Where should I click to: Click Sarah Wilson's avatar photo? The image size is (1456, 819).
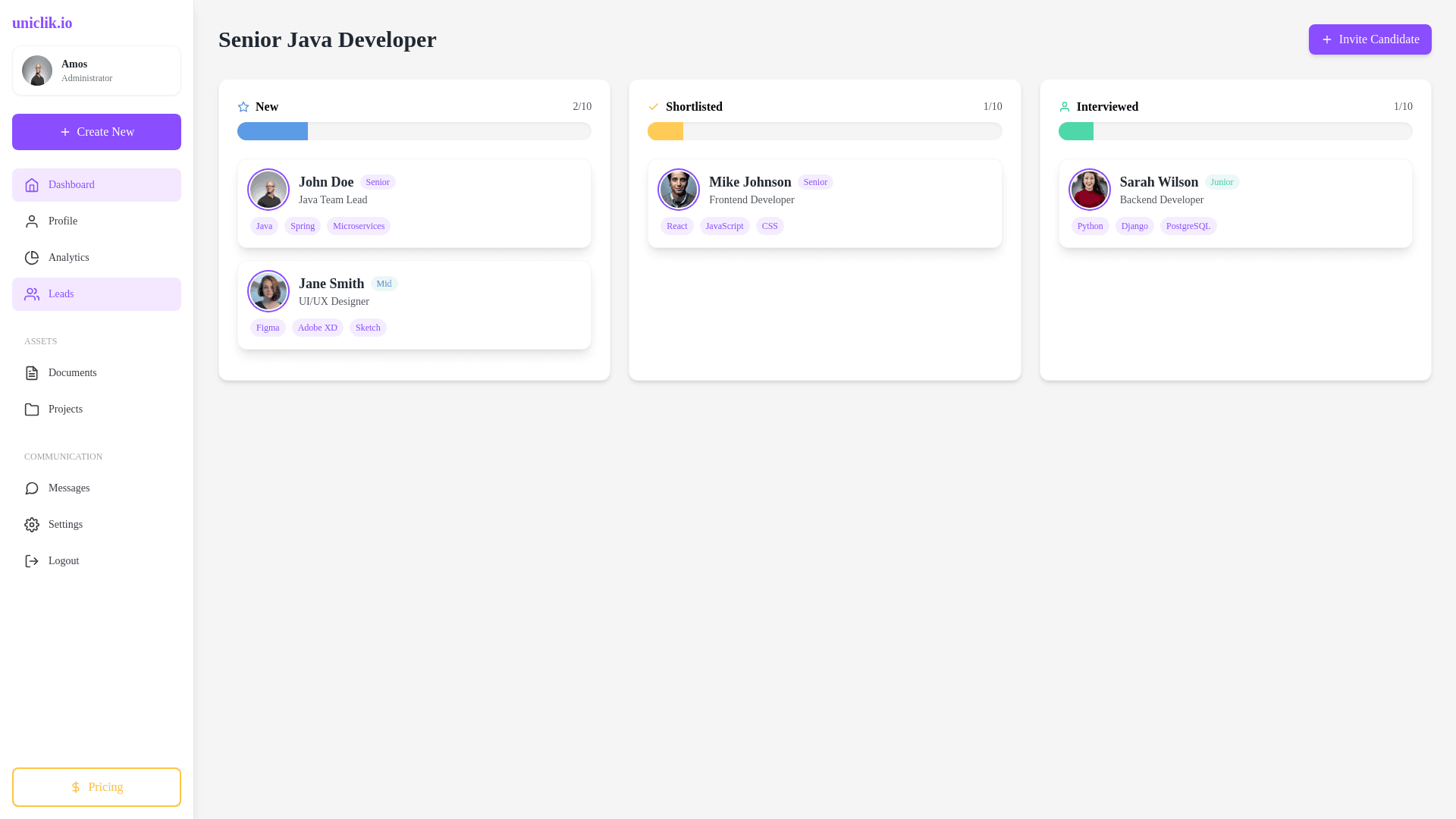click(x=1089, y=190)
